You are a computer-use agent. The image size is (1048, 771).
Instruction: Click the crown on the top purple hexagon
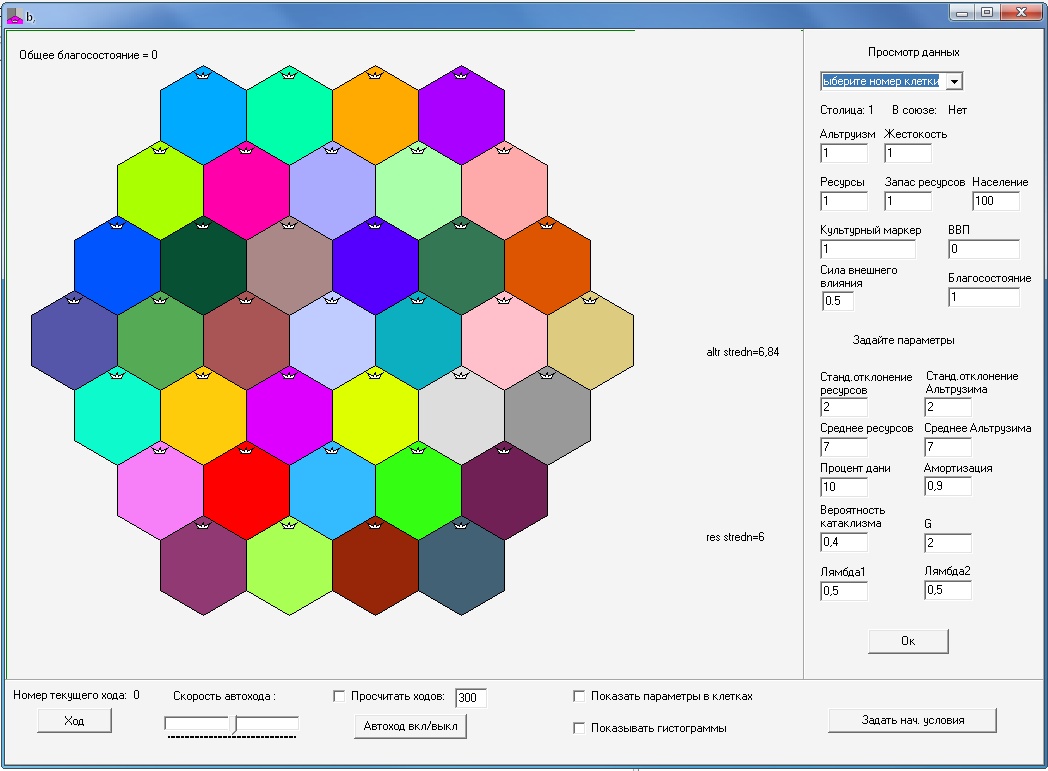pos(461,74)
